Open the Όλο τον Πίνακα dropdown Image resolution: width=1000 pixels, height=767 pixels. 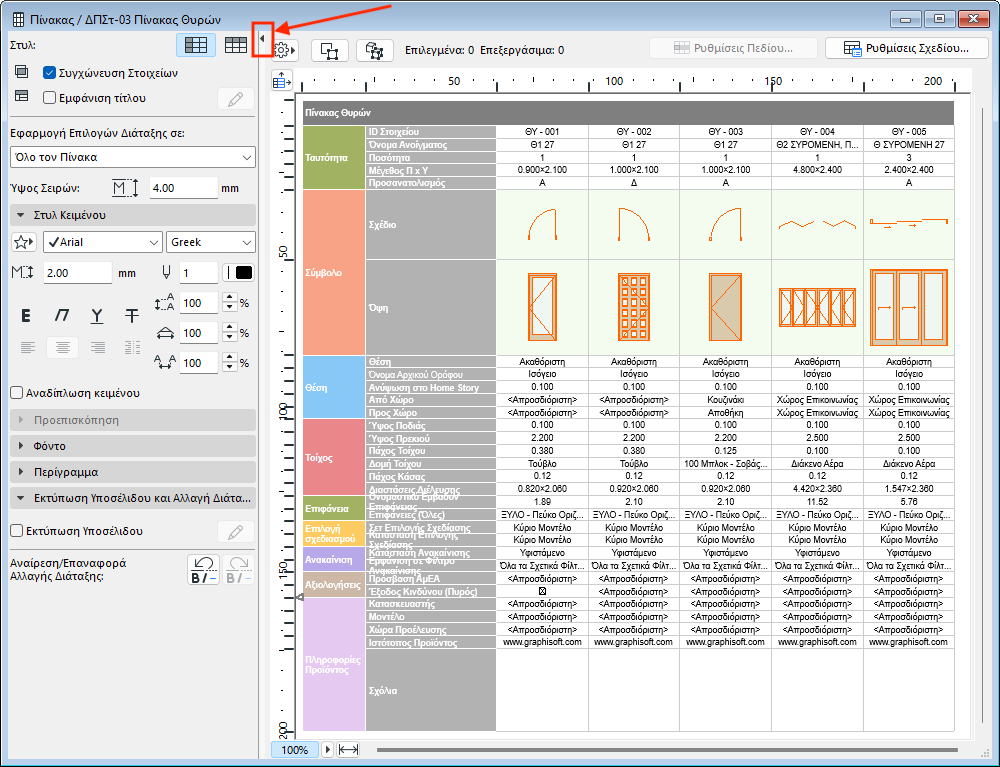[x=132, y=157]
